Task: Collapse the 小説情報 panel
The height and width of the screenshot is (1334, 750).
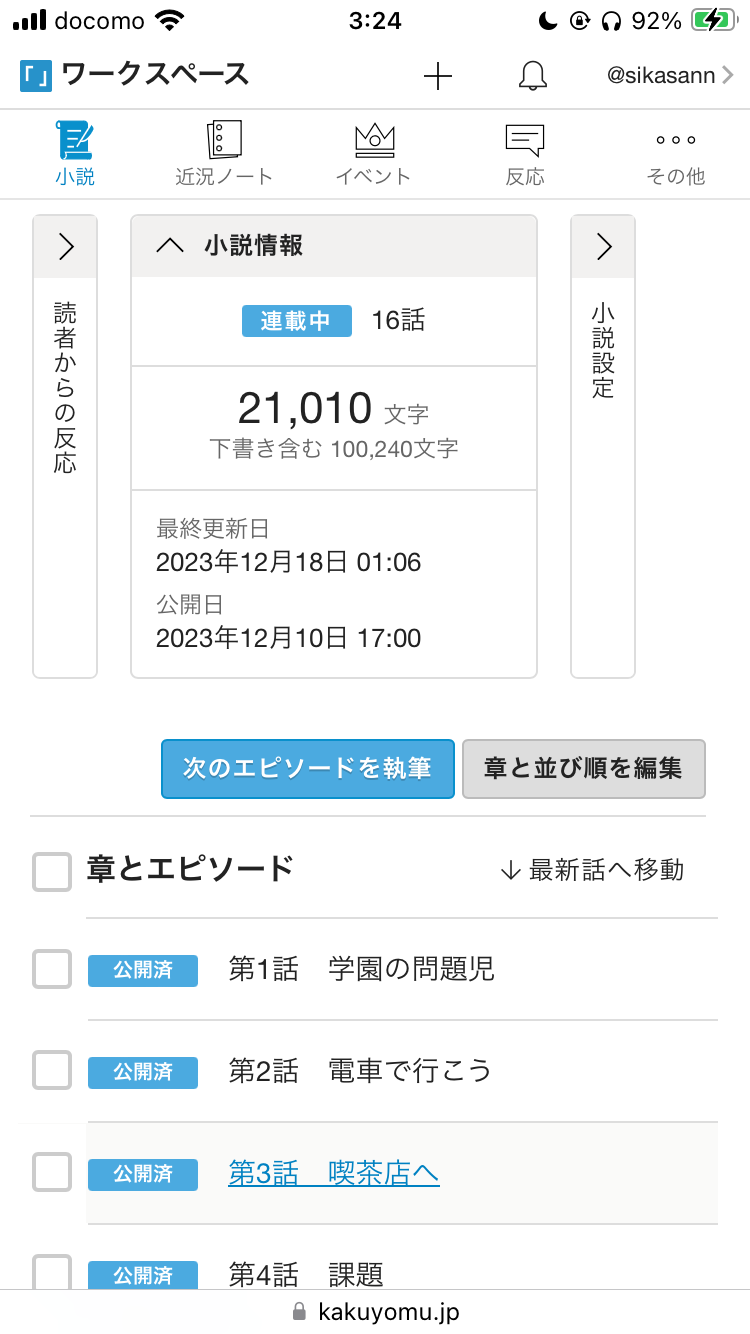Action: pos(171,246)
